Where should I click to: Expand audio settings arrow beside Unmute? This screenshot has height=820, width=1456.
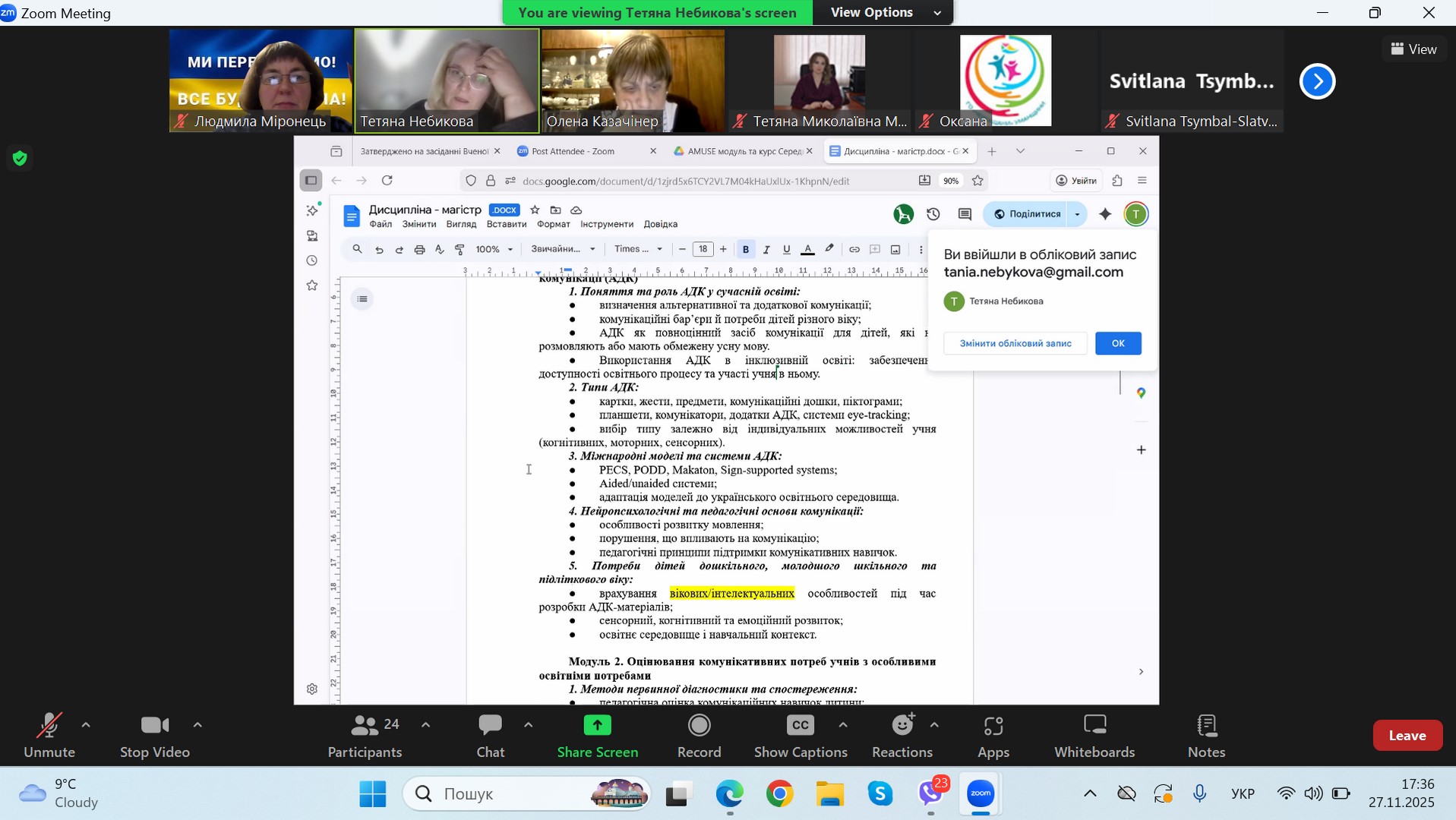click(86, 725)
